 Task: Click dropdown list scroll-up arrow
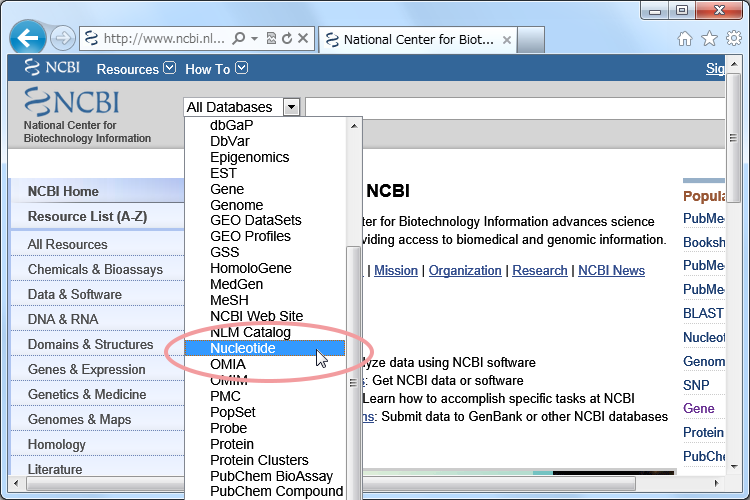[354, 126]
